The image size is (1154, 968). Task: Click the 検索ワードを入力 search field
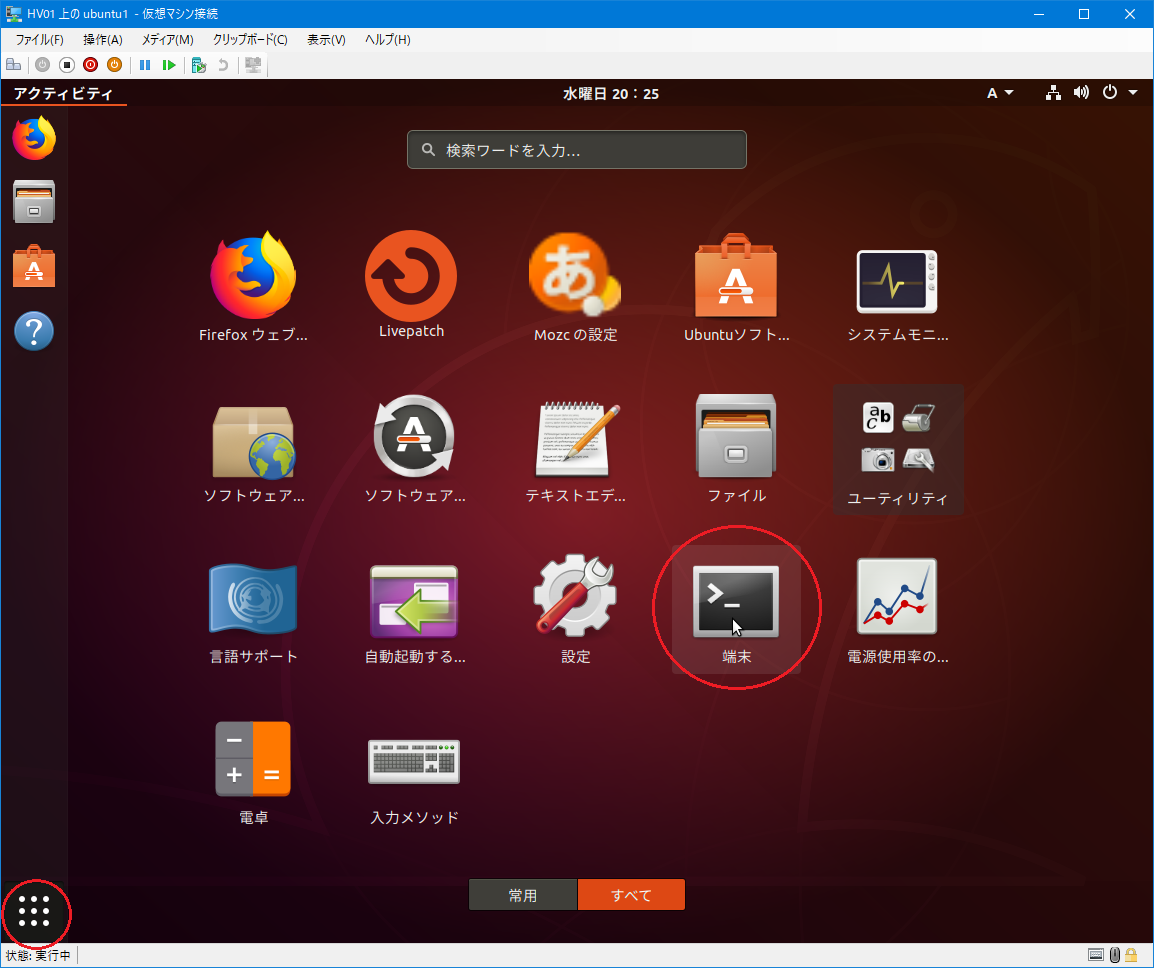(x=577, y=150)
